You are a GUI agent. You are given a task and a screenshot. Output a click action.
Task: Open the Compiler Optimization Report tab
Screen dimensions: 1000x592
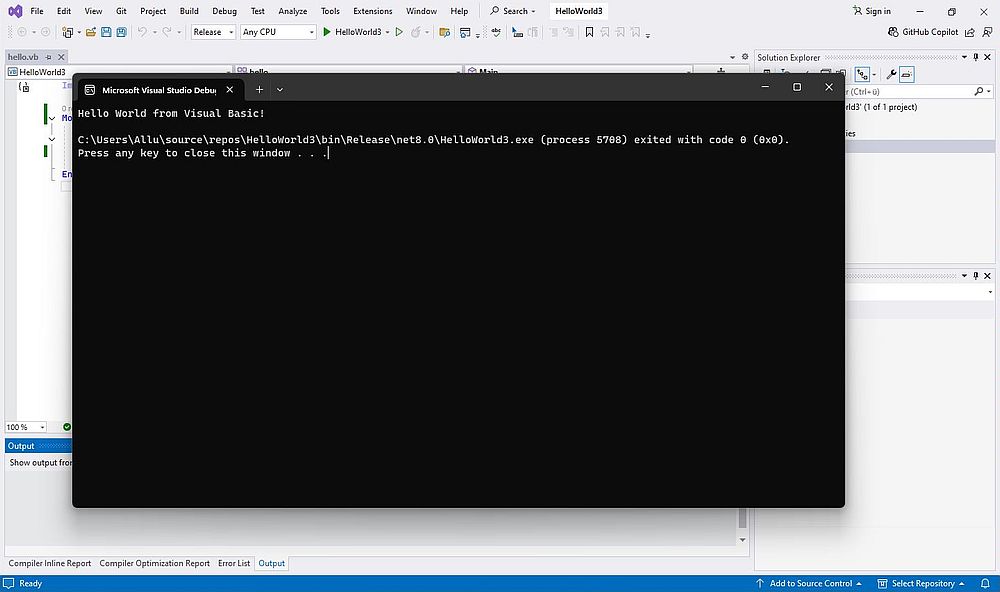[154, 563]
